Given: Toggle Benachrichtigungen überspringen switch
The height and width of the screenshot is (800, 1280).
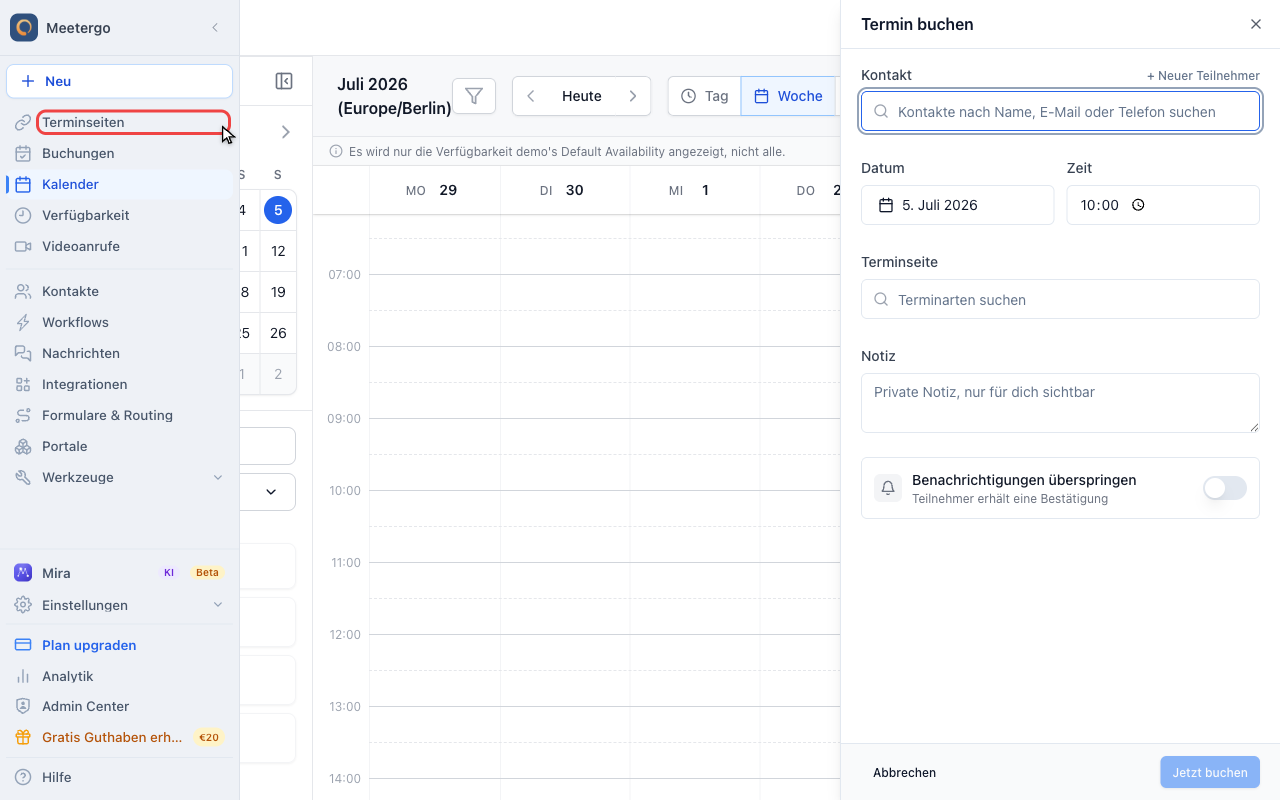Looking at the screenshot, I should click(x=1225, y=488).
